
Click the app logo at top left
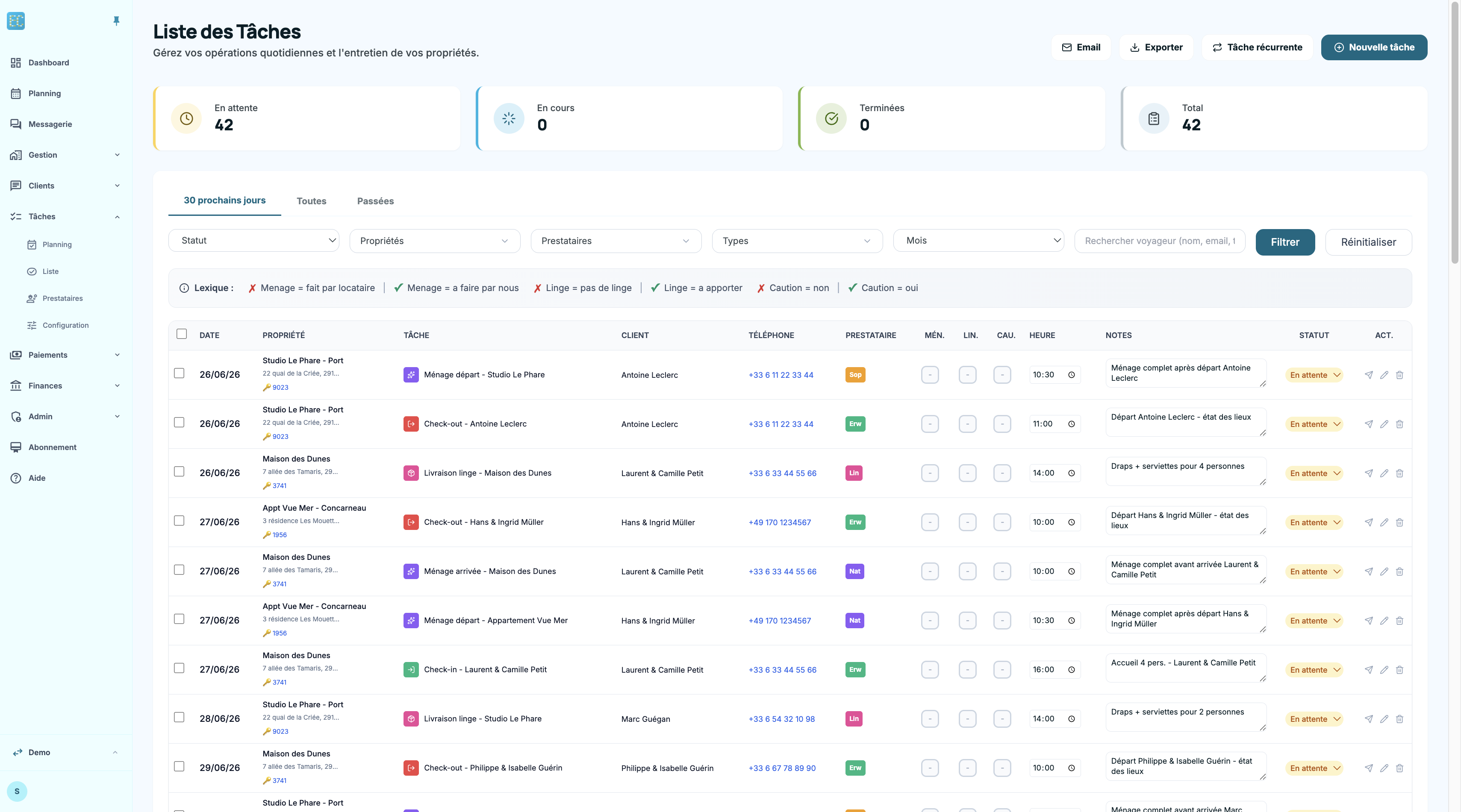16,21
